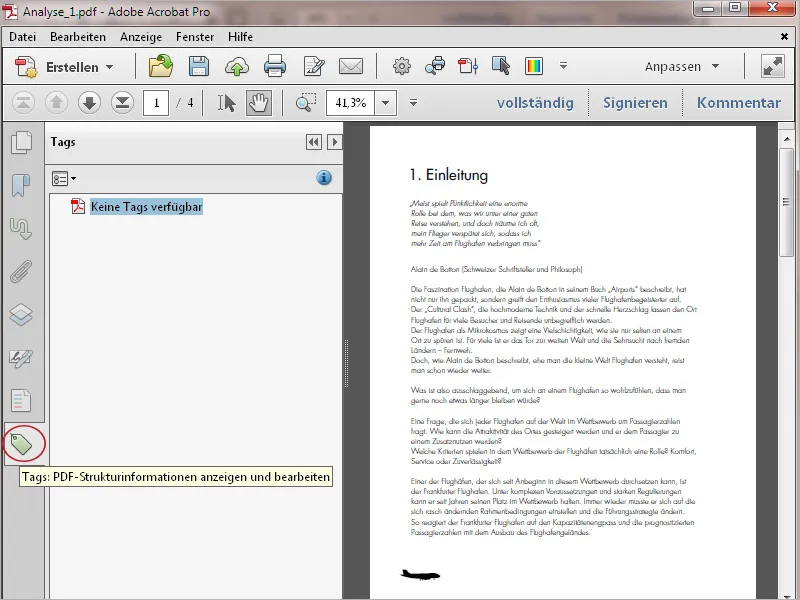Click the Erstellen create PDF icon
800x600 pixels.
pyautogui.click(x=26, y=67)
